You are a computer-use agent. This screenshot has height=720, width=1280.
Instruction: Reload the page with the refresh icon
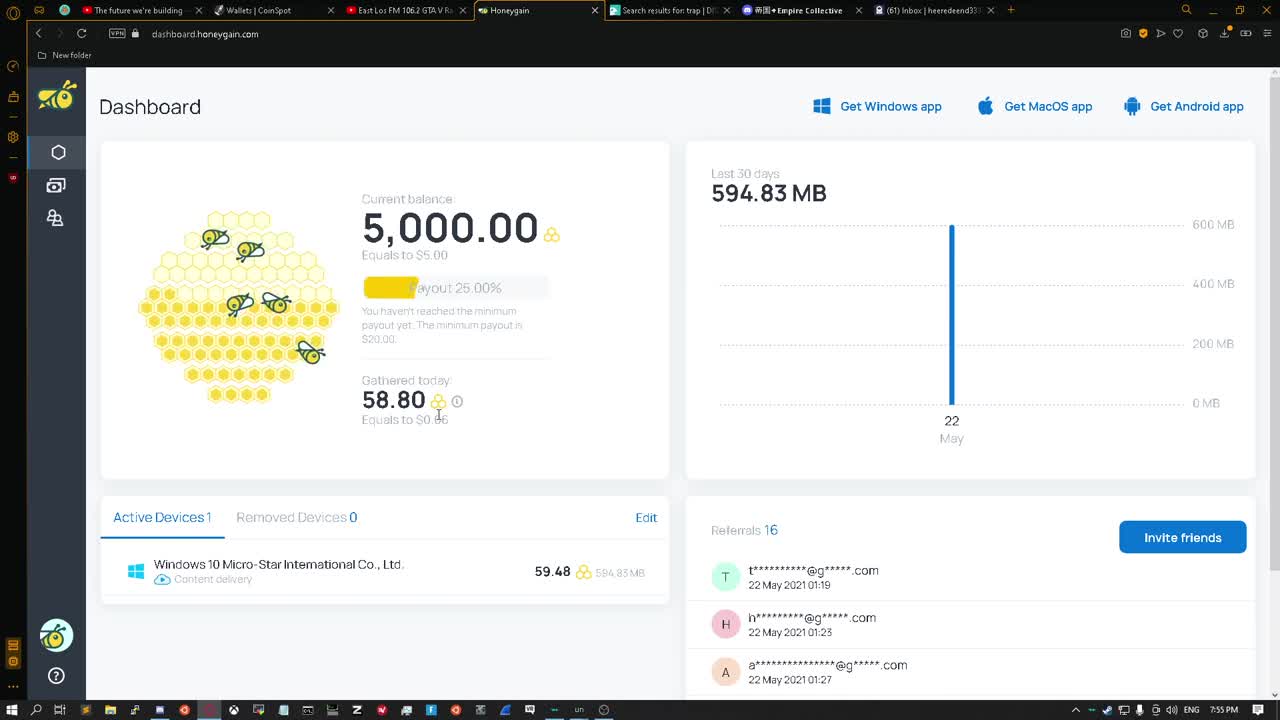pos(82,33)
